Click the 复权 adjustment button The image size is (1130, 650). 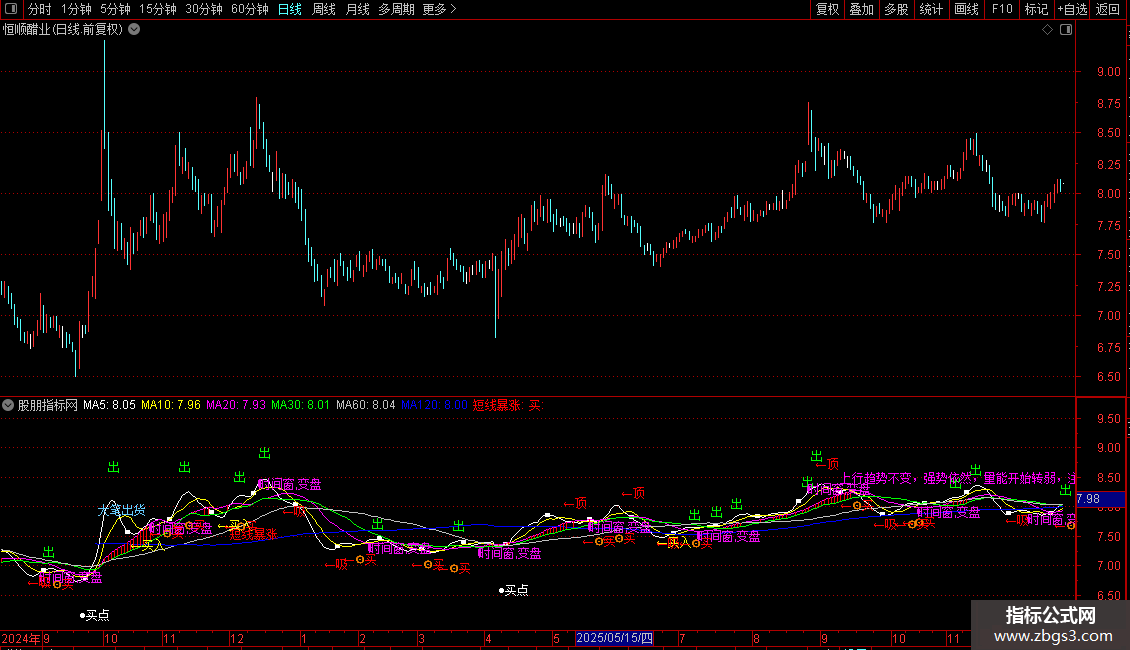pos(827,9)
